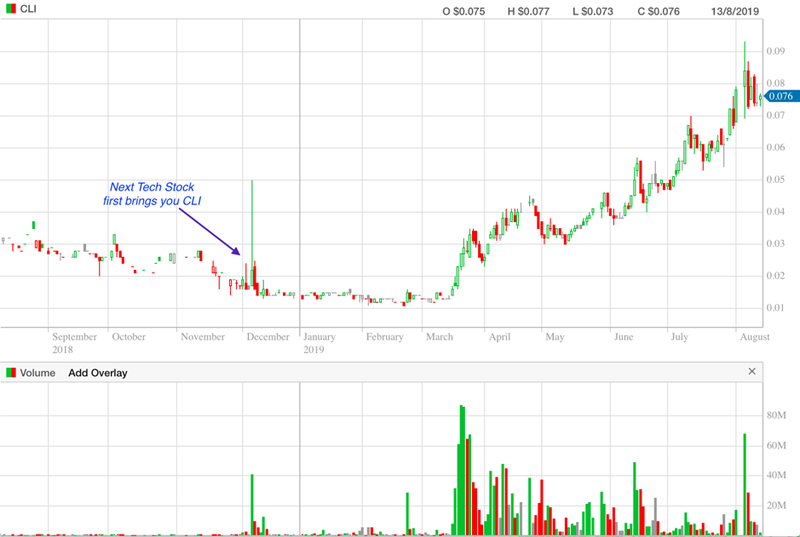Click the 0.09 price axis value
Image resolution: width=800 pixels, height=537 pixels.
(776, 51)
